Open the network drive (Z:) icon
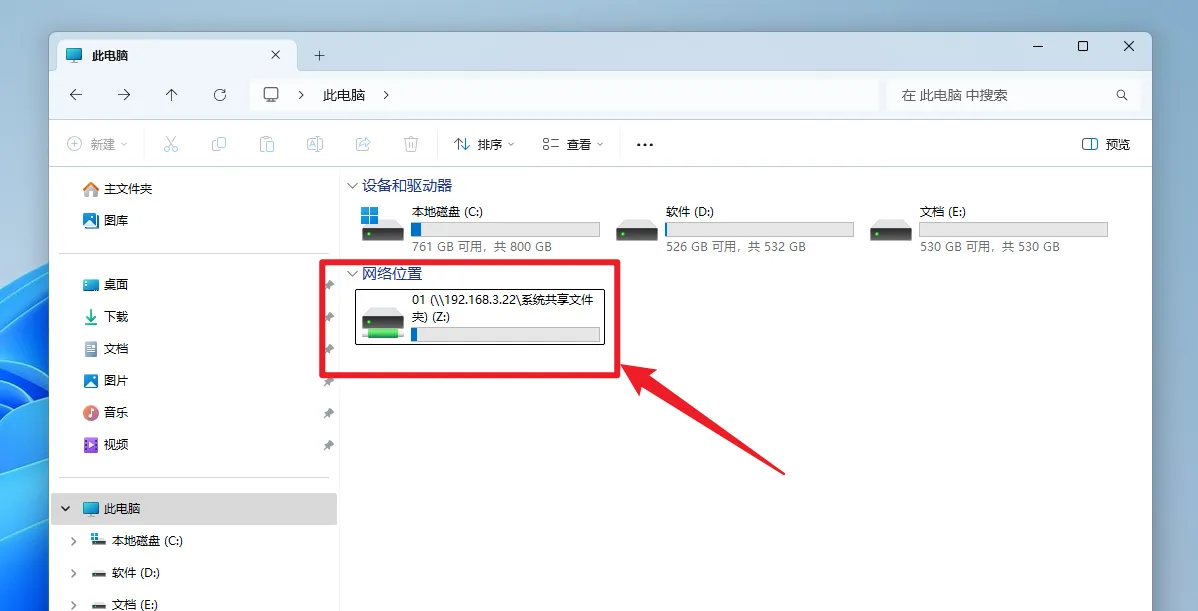This screenshot has width=1198, height=611. [382, 322]
